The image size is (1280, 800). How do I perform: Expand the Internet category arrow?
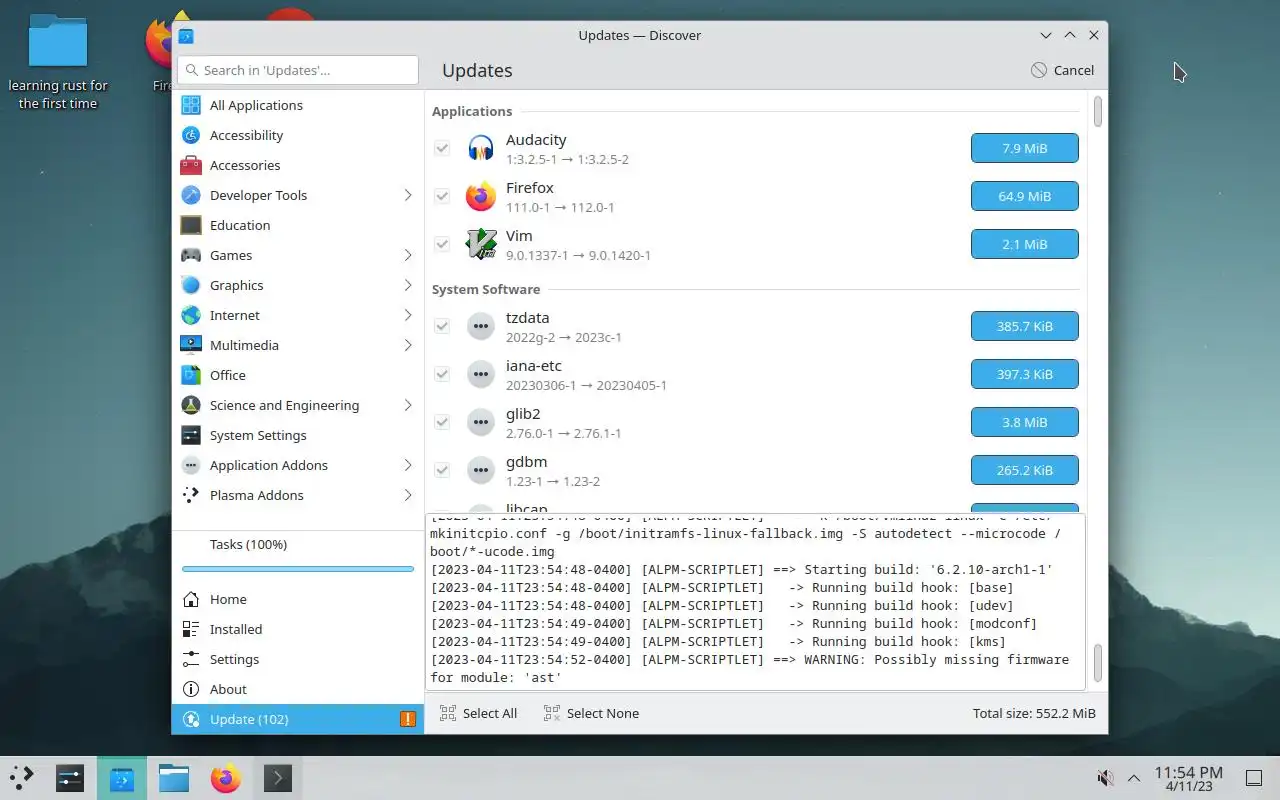click(x=408, y=315)
